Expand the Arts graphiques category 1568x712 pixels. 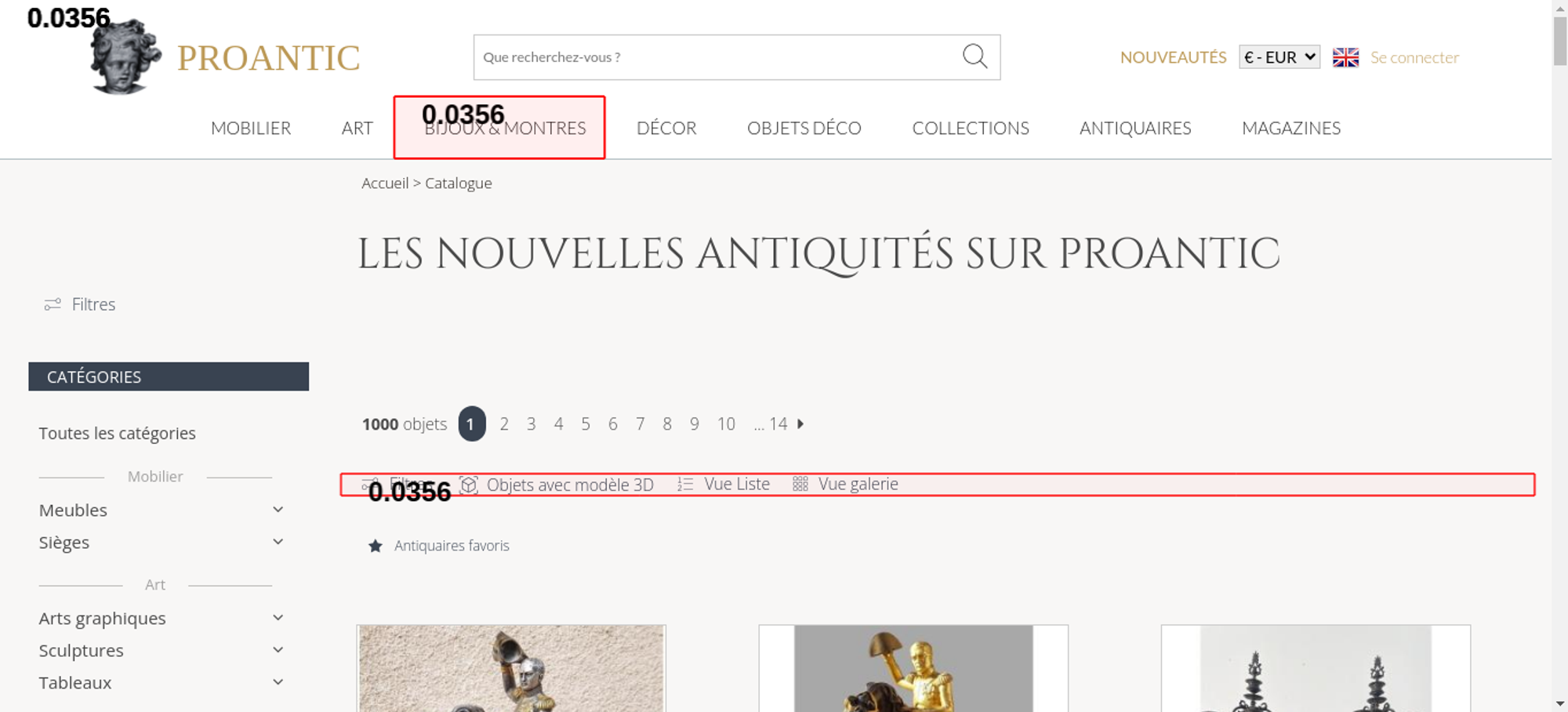(278, 618)
